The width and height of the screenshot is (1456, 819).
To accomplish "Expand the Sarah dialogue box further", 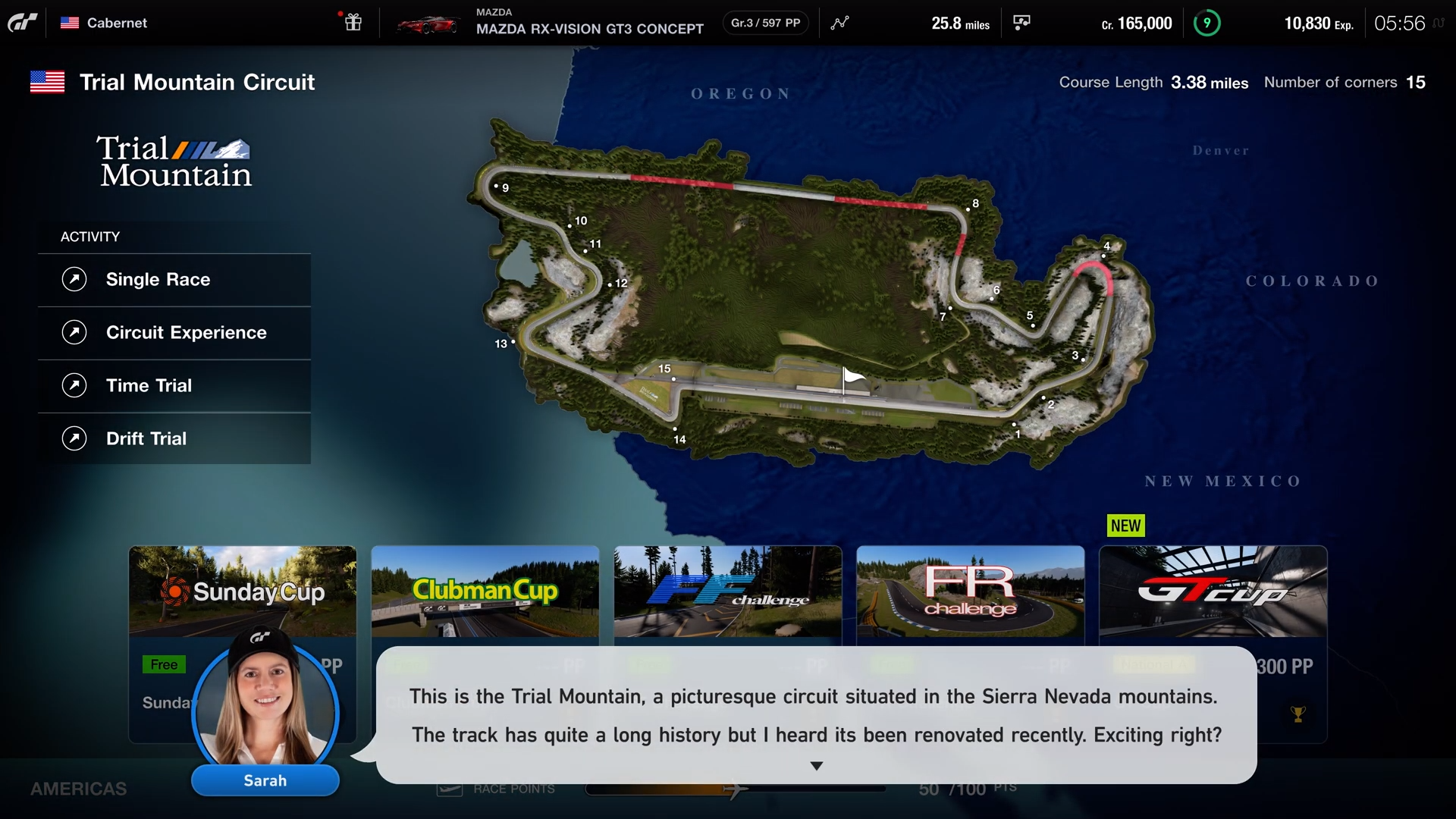I will click(815, 766).
